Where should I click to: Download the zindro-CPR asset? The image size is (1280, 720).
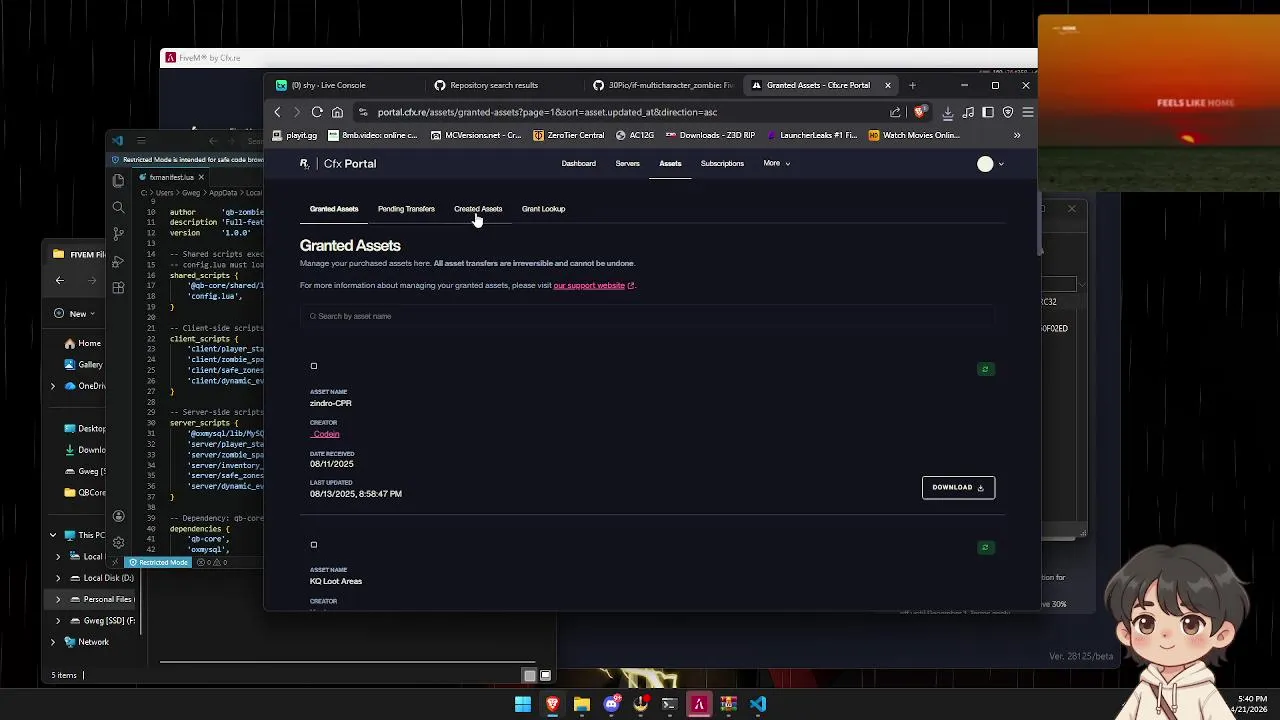[958, 487]
